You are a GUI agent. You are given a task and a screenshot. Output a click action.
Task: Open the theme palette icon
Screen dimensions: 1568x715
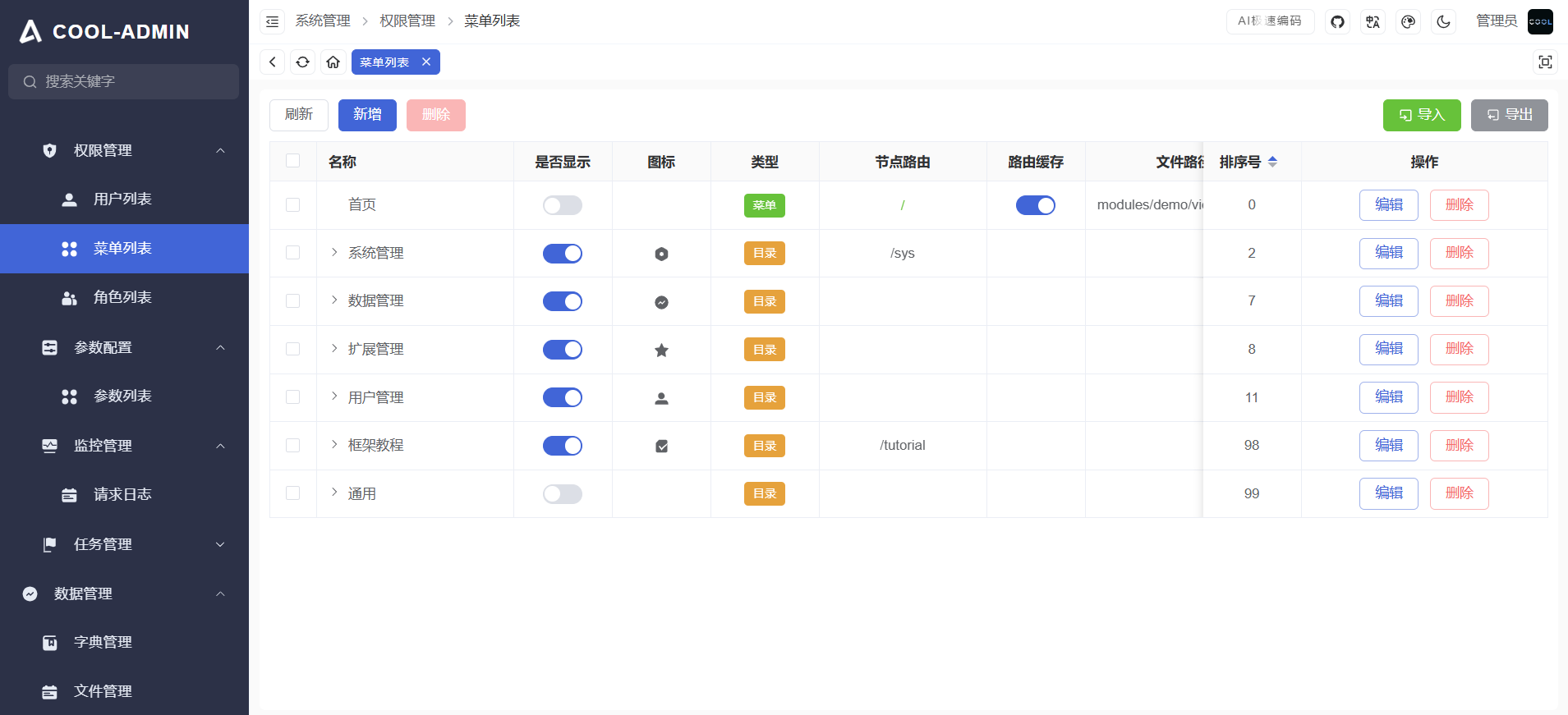click(x=1408, y=22)
